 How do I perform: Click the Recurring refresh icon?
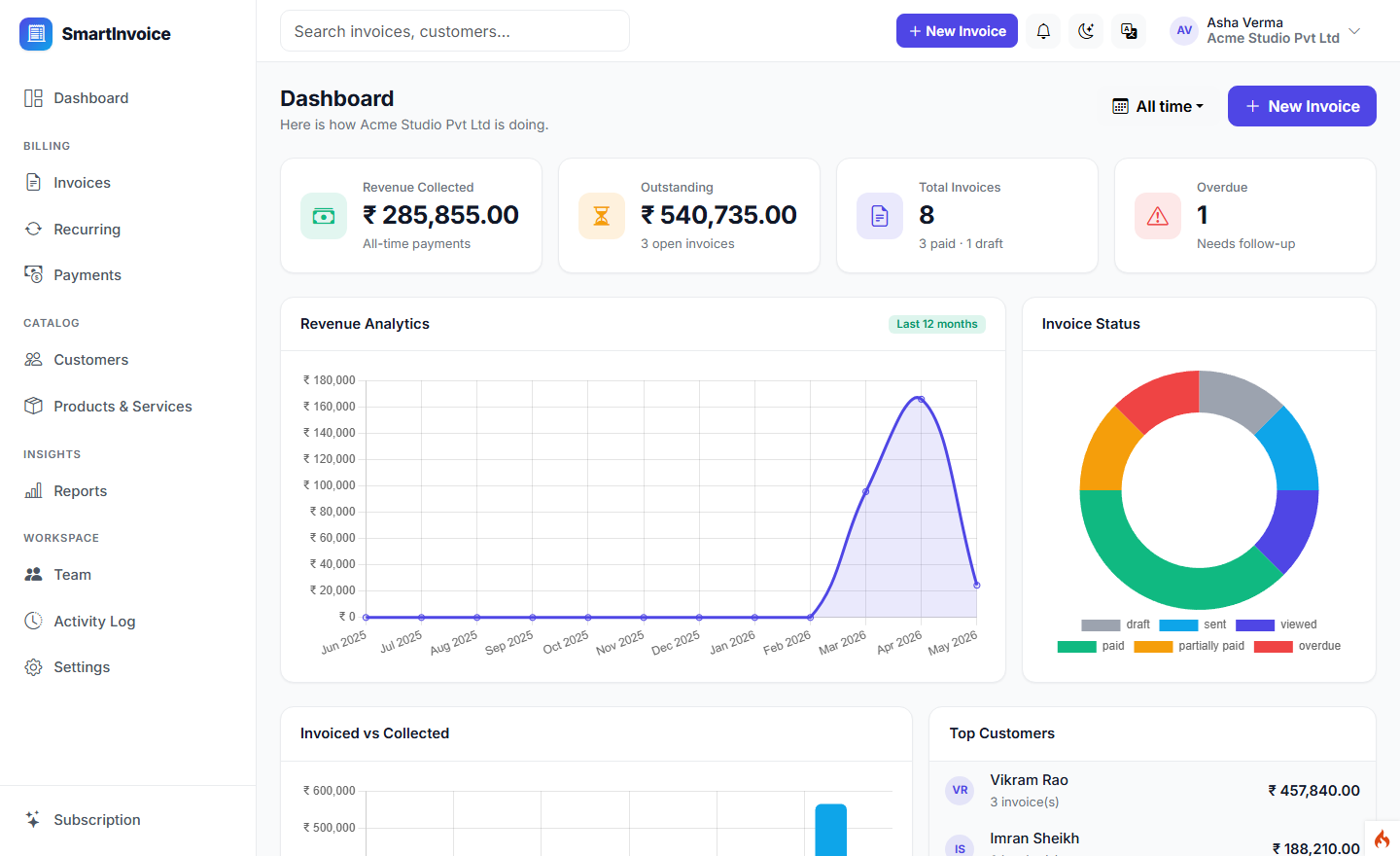click(33, 229)
